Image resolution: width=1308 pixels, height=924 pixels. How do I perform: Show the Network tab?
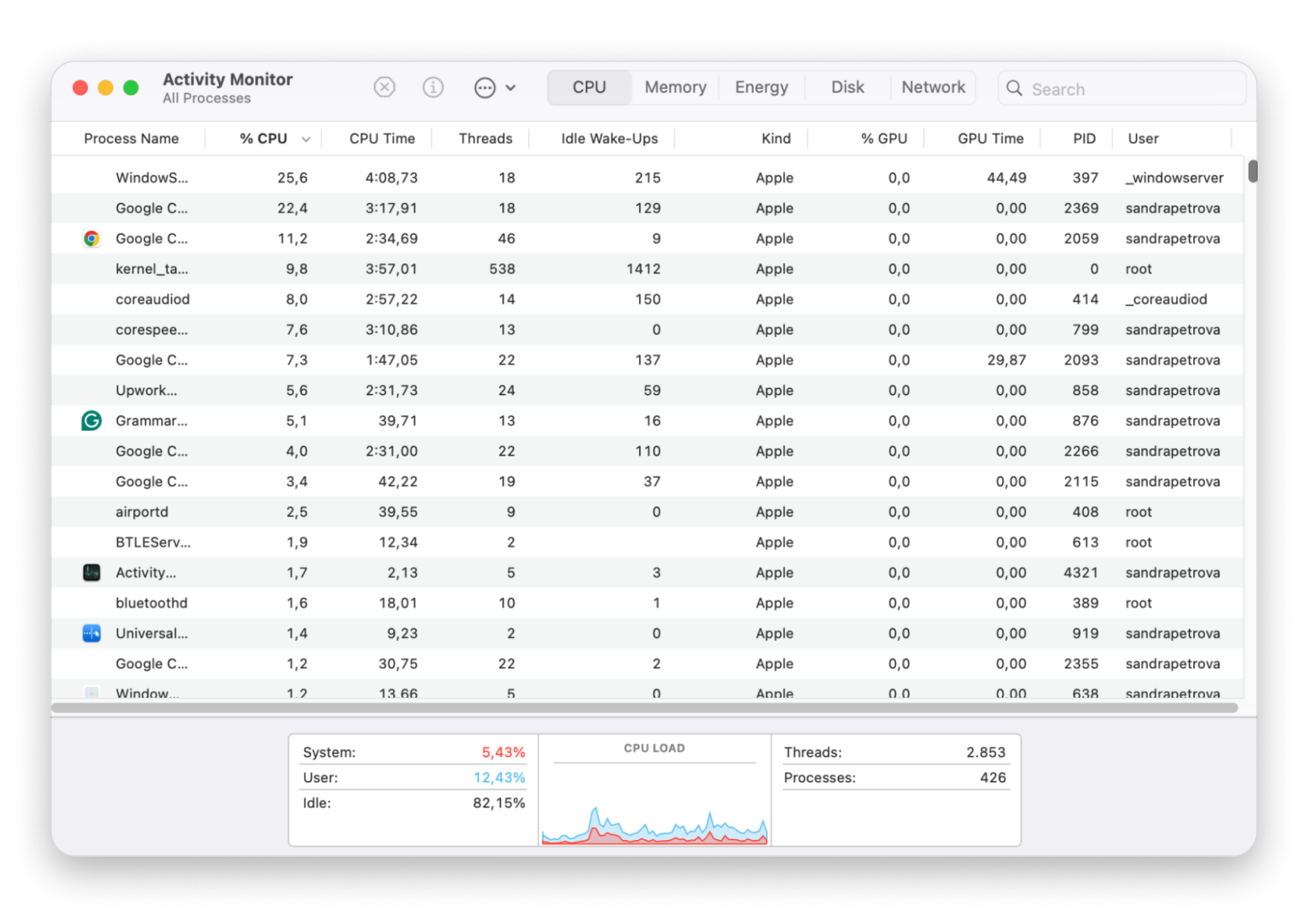pos(933,87)
